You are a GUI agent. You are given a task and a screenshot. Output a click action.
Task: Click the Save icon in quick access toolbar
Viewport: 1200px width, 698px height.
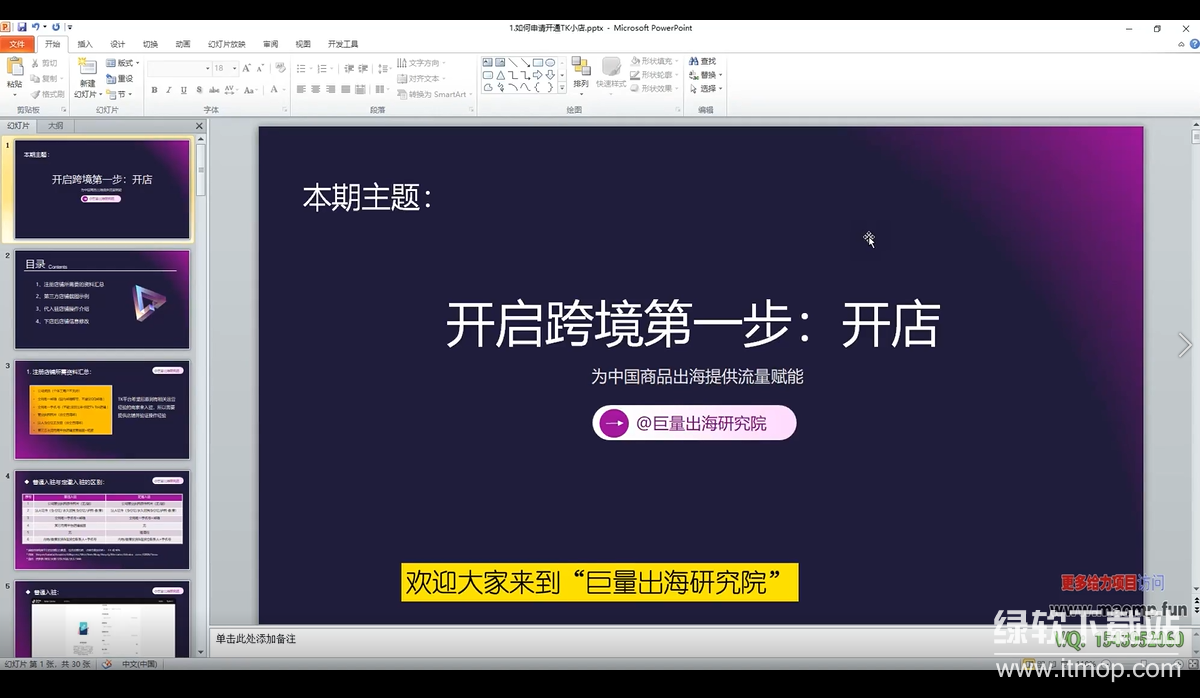click(x=21, y=28)
